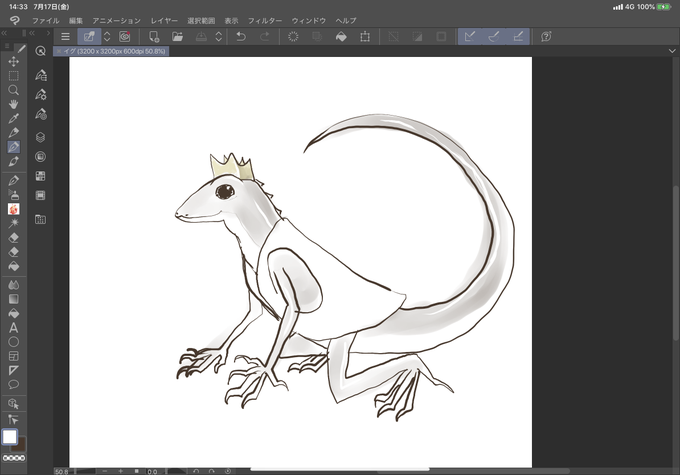Toggle Snap to special ruler

point(494,36)
